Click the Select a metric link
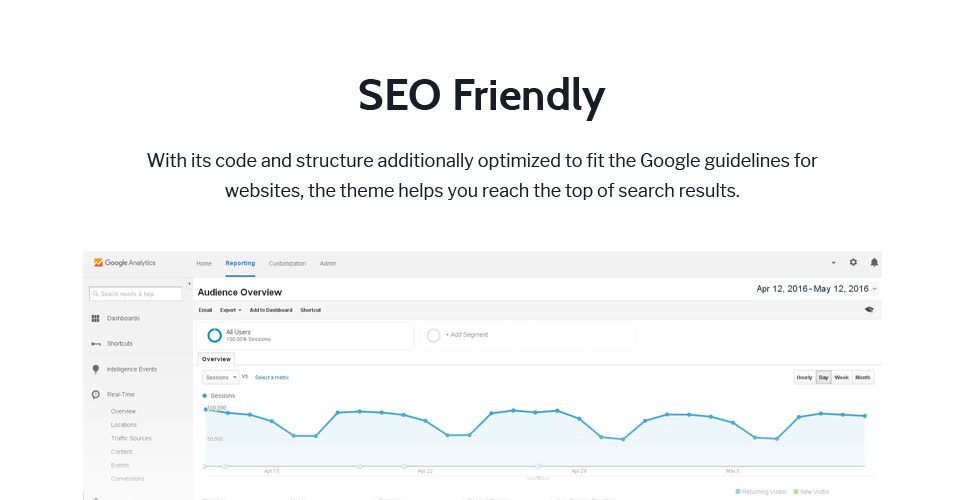The image size is (965, 500). click(x=272, y=377)
